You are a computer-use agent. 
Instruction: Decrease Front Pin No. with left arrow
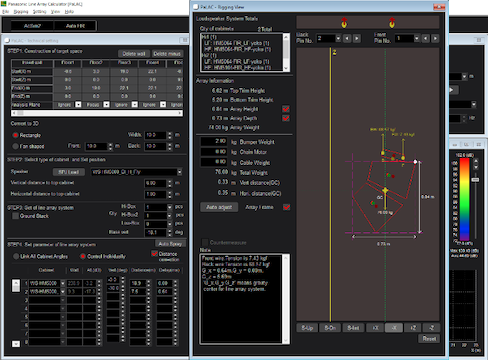coord(426,39)
